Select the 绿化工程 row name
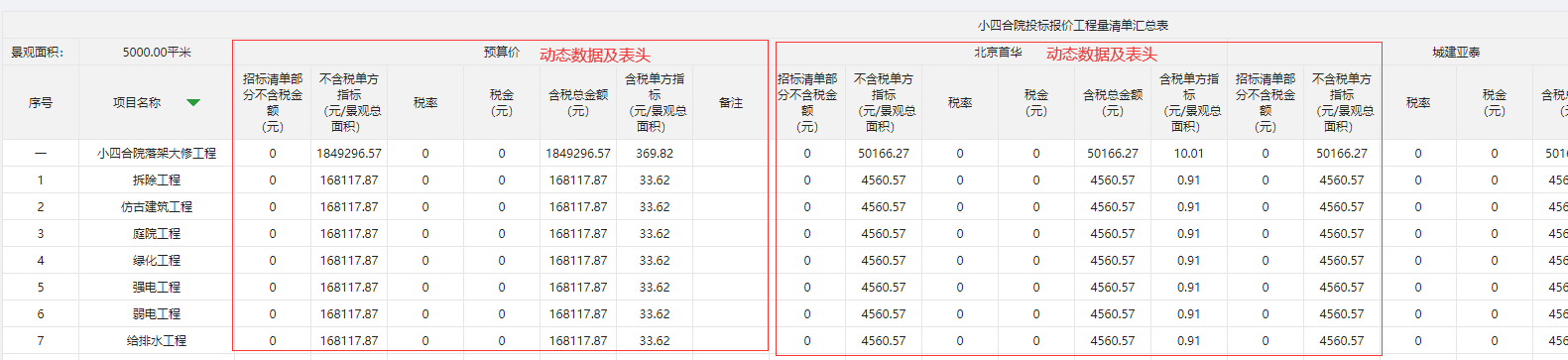The width and height of the screenshot is (1568, 360). (157, 261)
